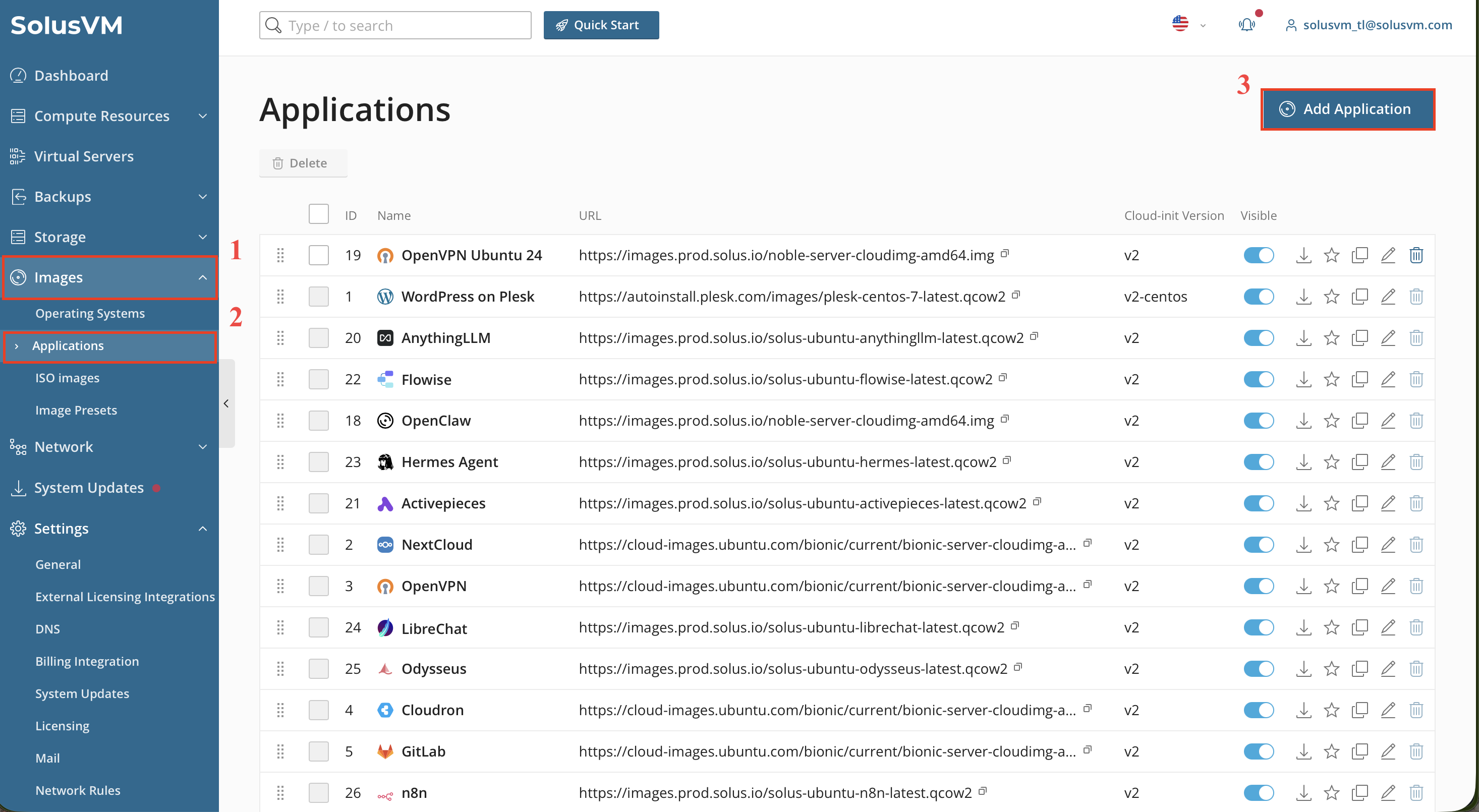Click the magnifier icon in search box
The width and height of the screenshot is (1479, 812).
(x=273, y=25)
